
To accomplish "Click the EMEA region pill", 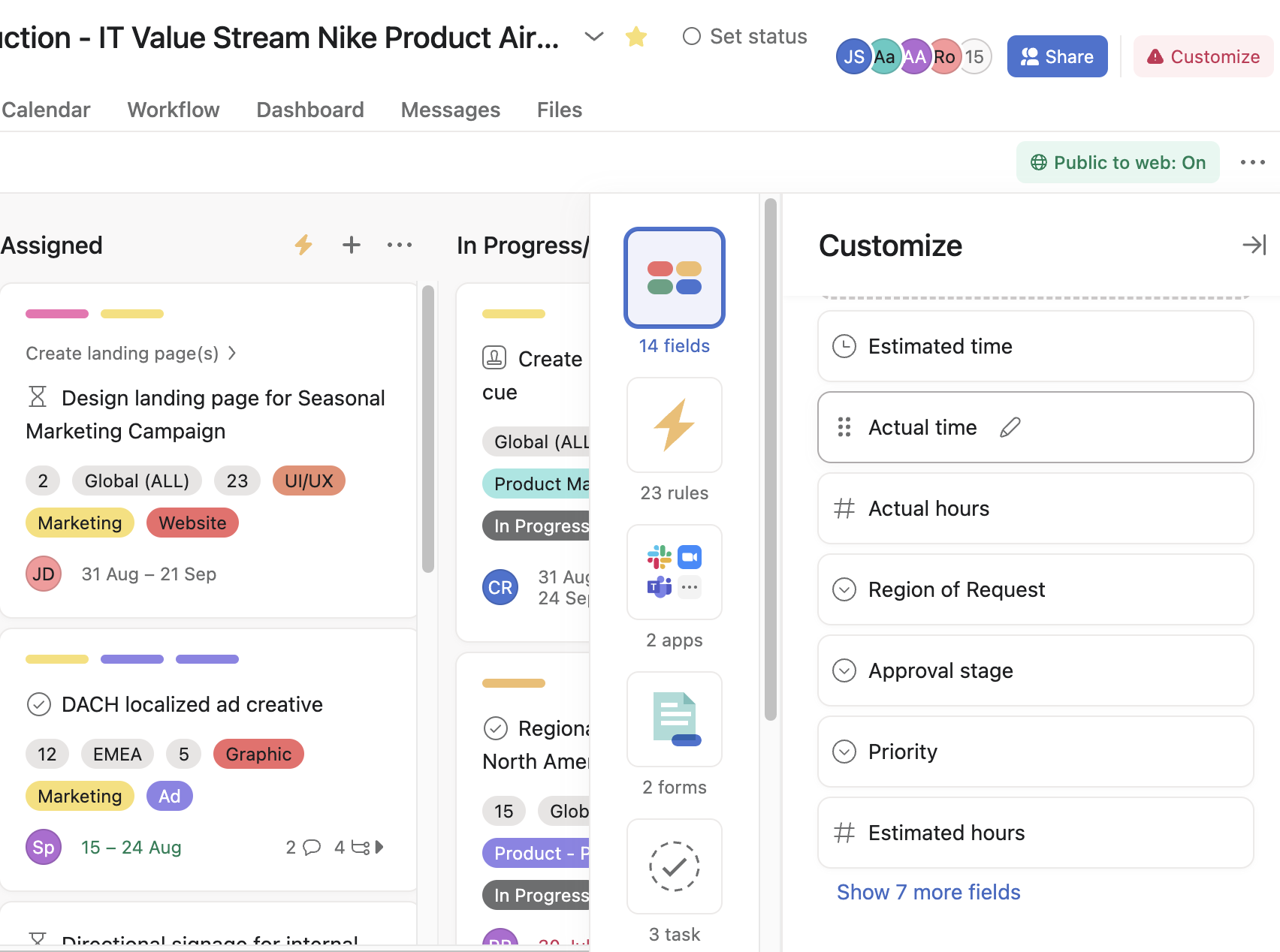I will tap(117, 754).
